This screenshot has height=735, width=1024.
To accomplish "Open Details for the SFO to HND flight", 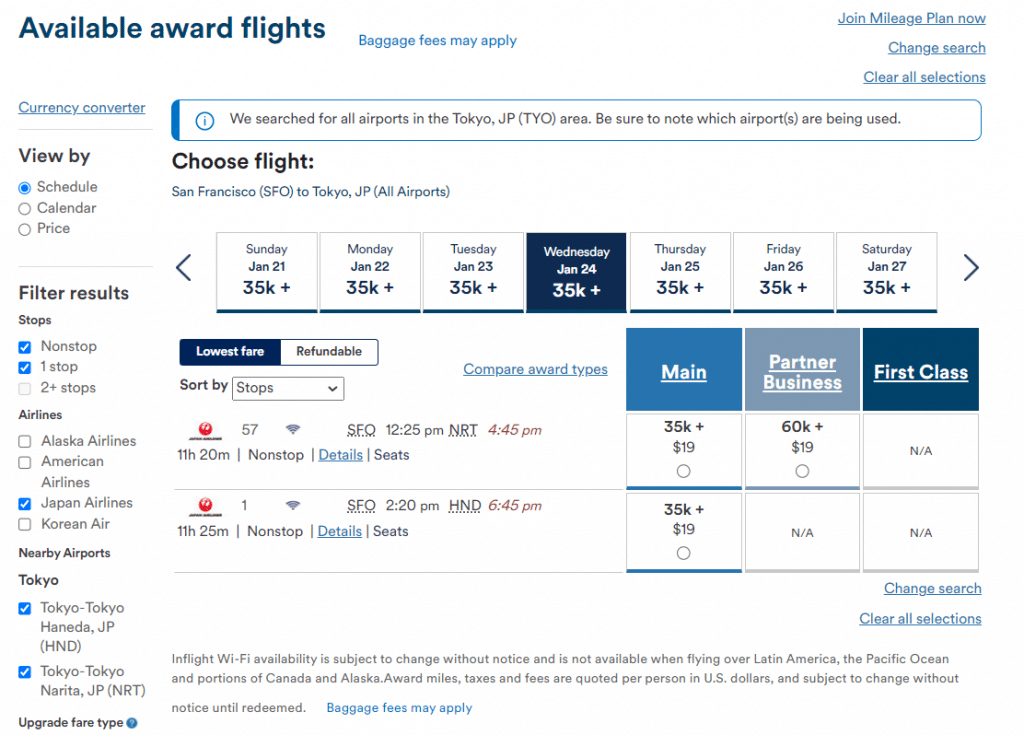I will 340,531.
